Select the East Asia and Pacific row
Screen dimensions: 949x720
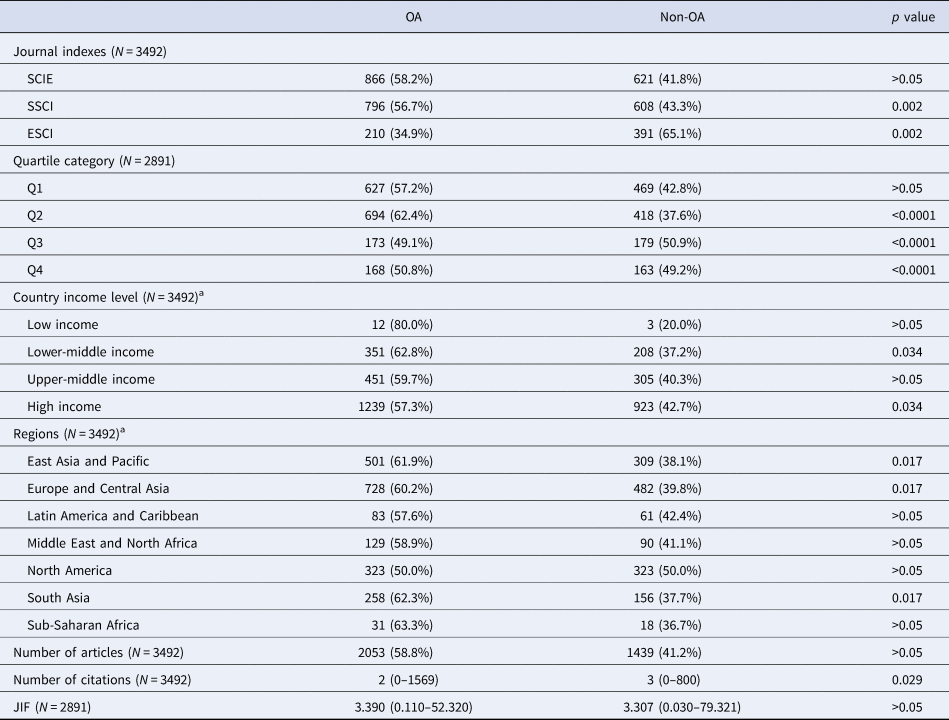pos(90,462)
